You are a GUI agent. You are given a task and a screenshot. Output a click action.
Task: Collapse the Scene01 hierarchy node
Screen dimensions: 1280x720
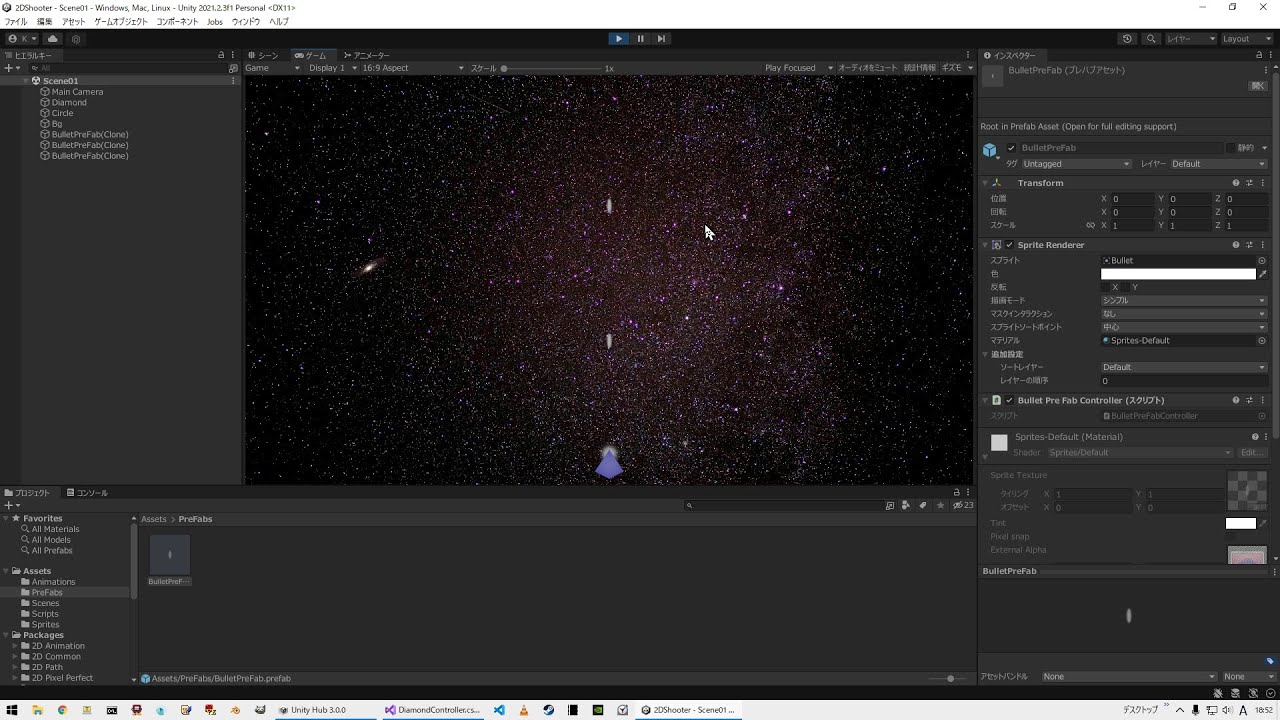coord(27,81)
